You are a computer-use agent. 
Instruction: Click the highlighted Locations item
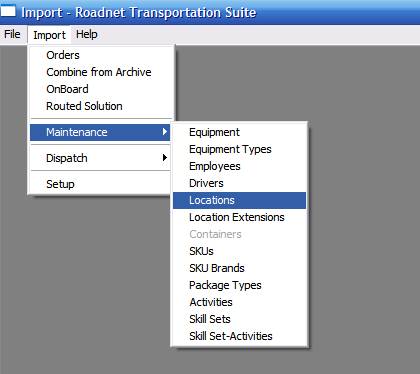click(239, 200)
